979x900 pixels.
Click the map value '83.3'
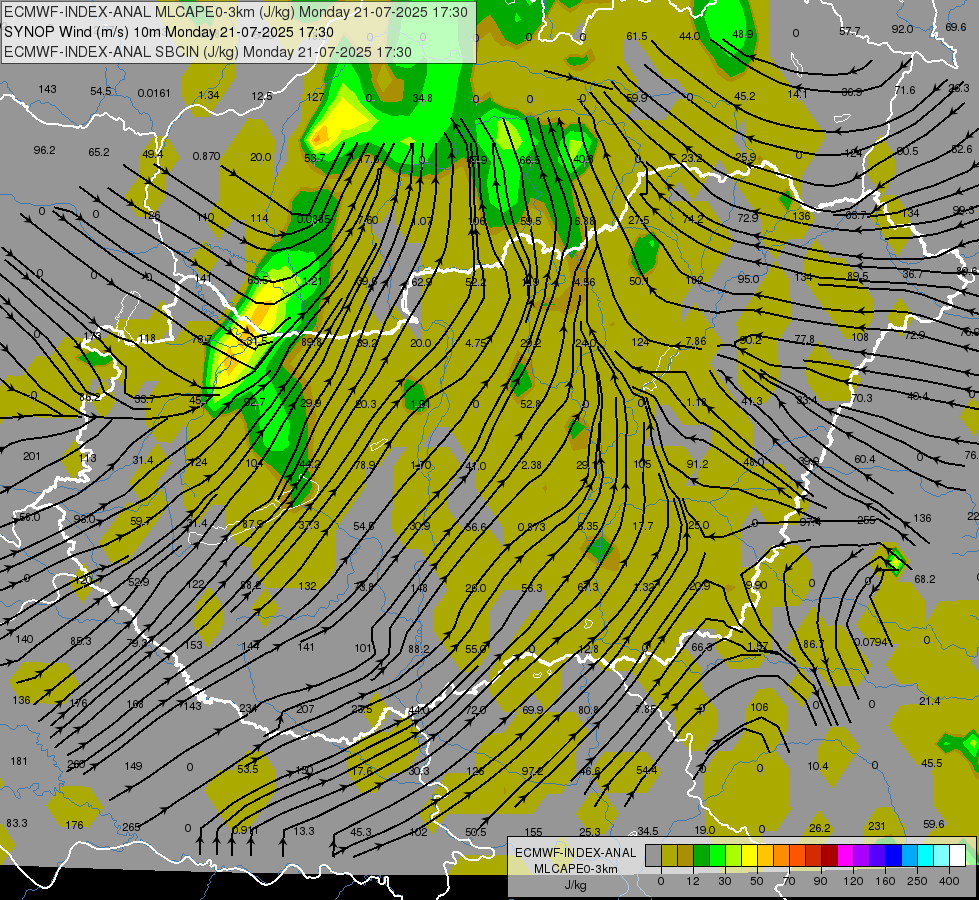tap(17, 823)
